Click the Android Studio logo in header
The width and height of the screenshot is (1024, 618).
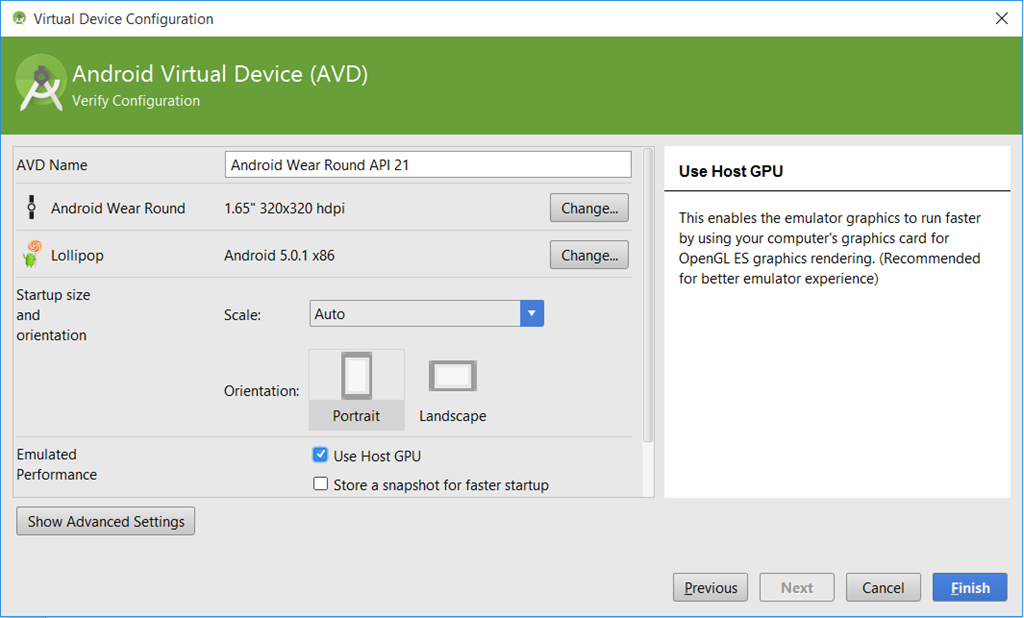click(x=41, y=86)
